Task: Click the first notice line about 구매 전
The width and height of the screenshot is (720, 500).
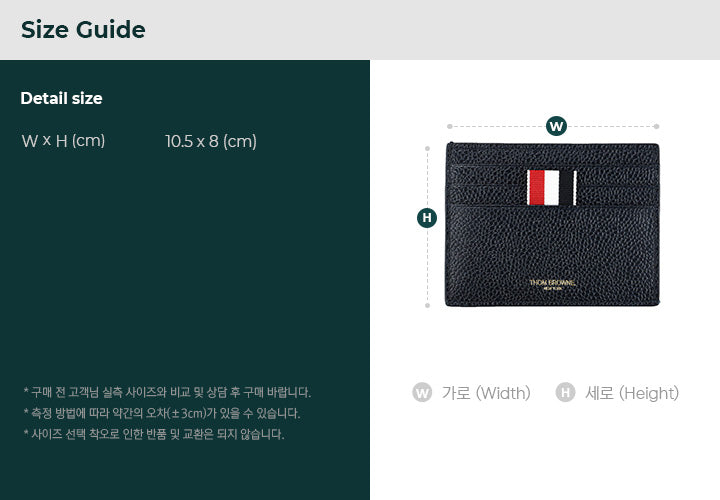Action: pos(167,393)
